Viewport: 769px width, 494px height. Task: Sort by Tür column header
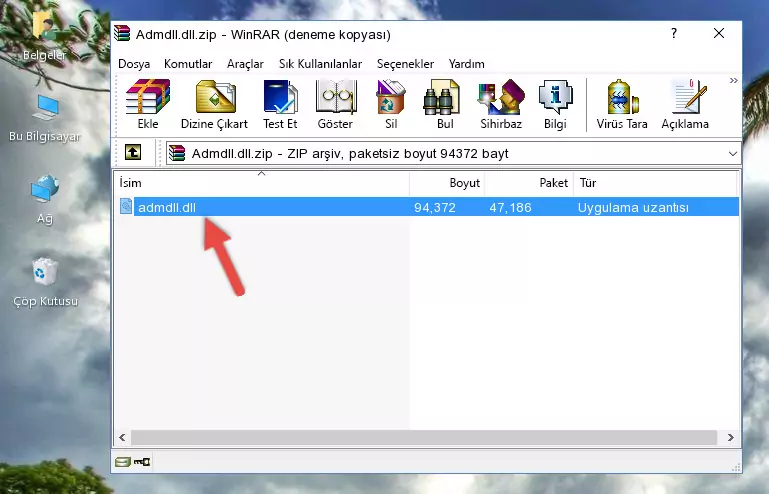655,182
